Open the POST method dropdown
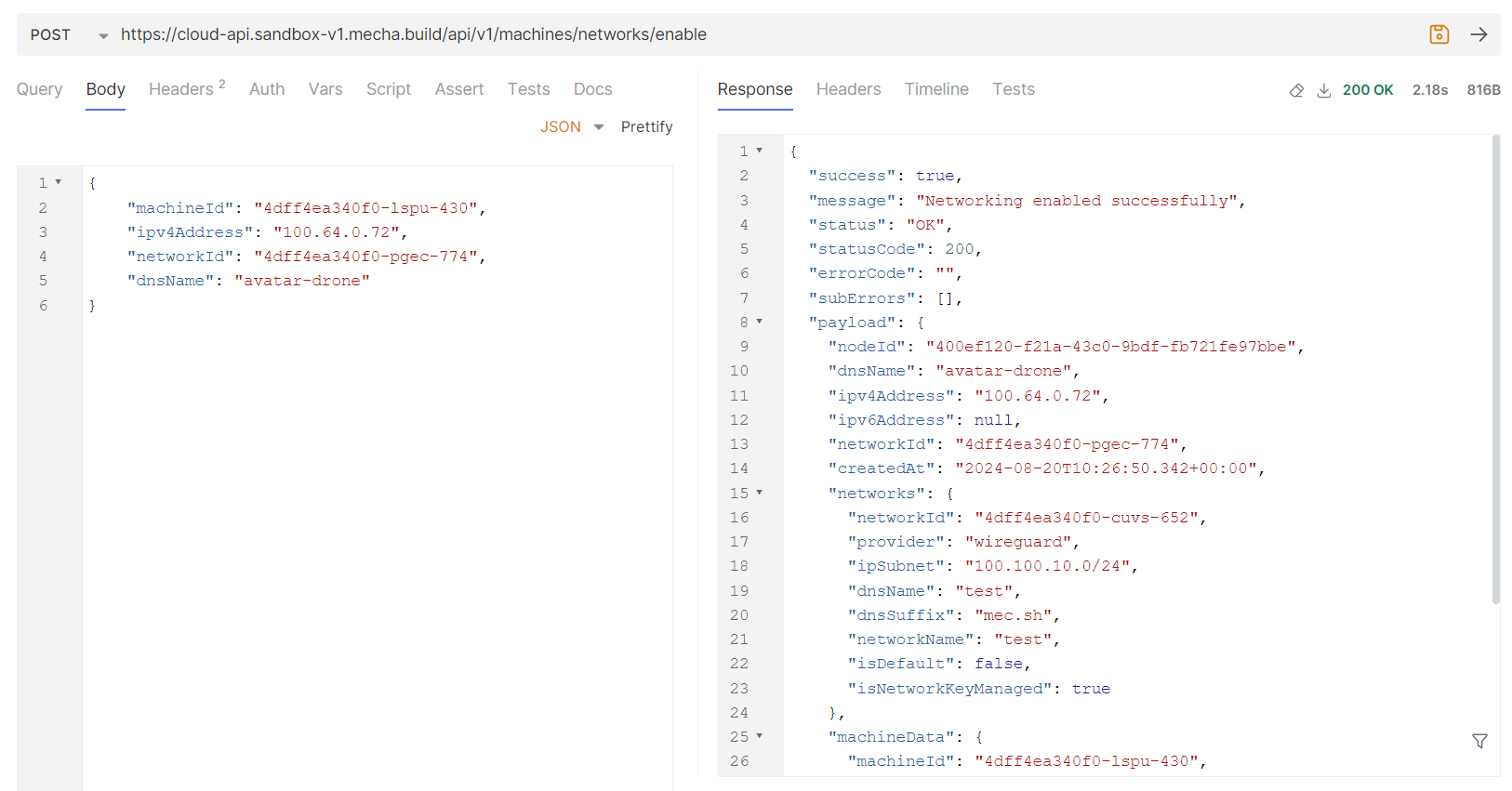Screen dimensions: 1512x791 point(70,35)
